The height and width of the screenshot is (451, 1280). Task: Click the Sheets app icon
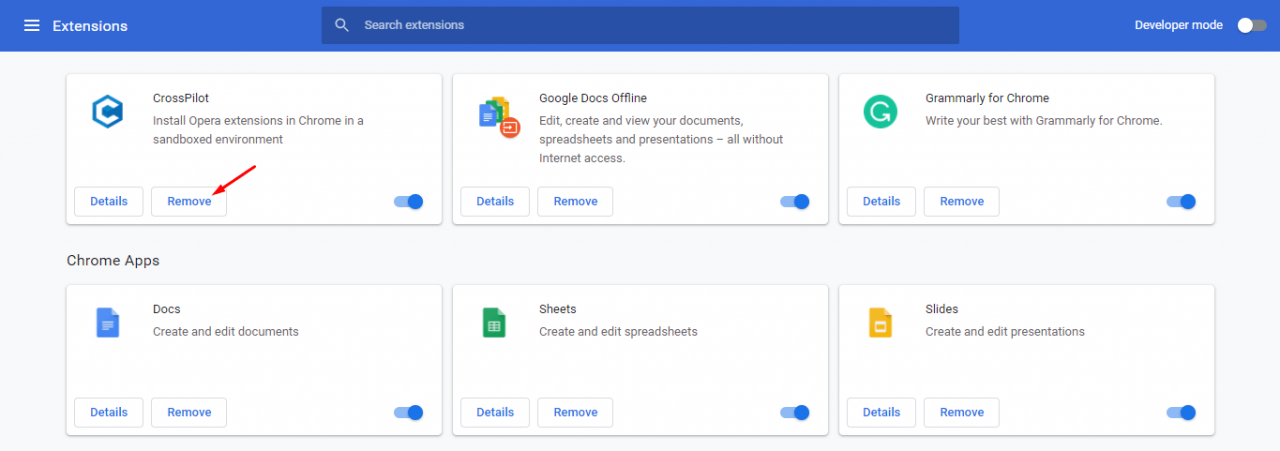(493, 322)
